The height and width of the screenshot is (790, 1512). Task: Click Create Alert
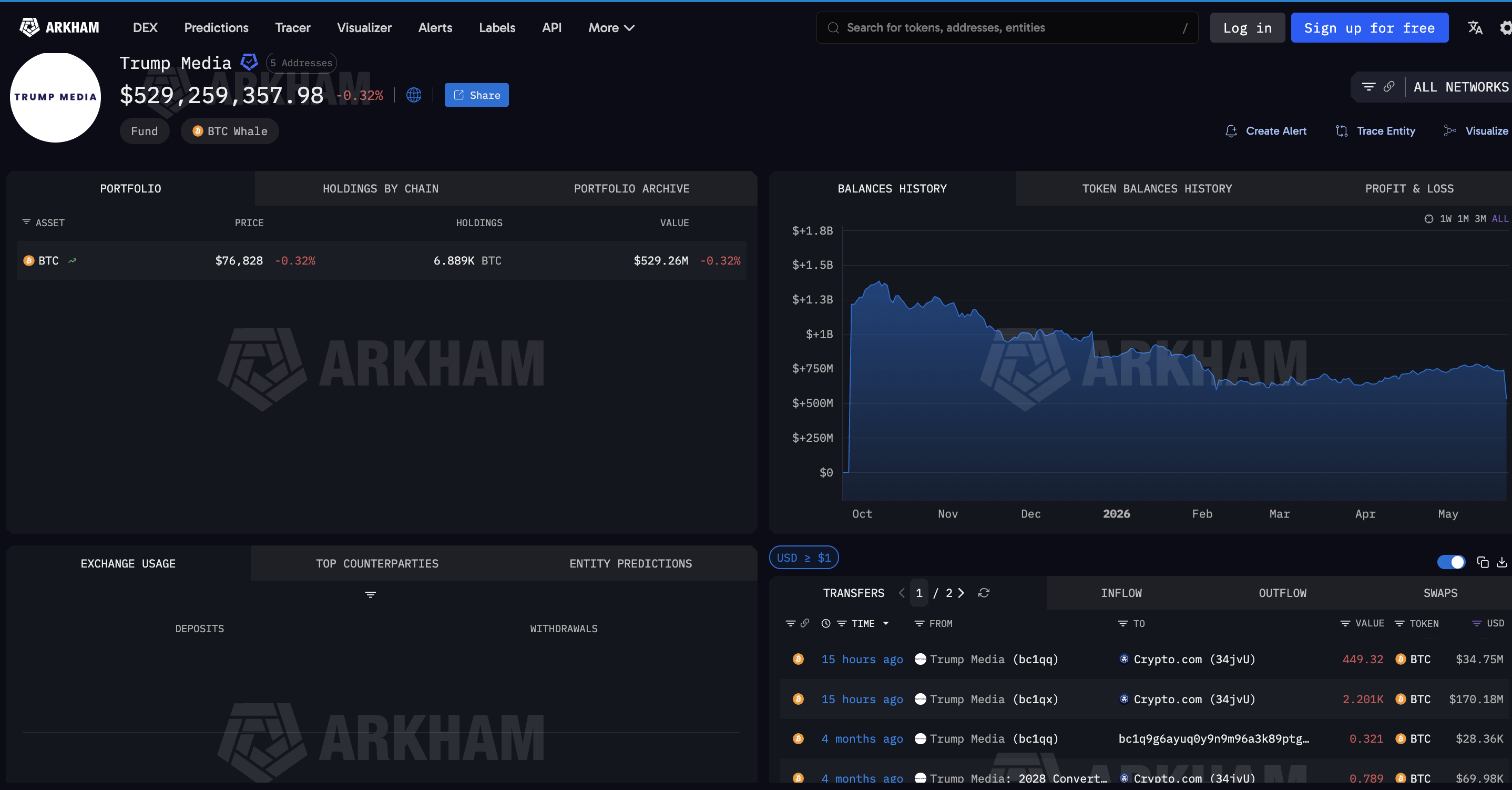[x=1266, y=131]
